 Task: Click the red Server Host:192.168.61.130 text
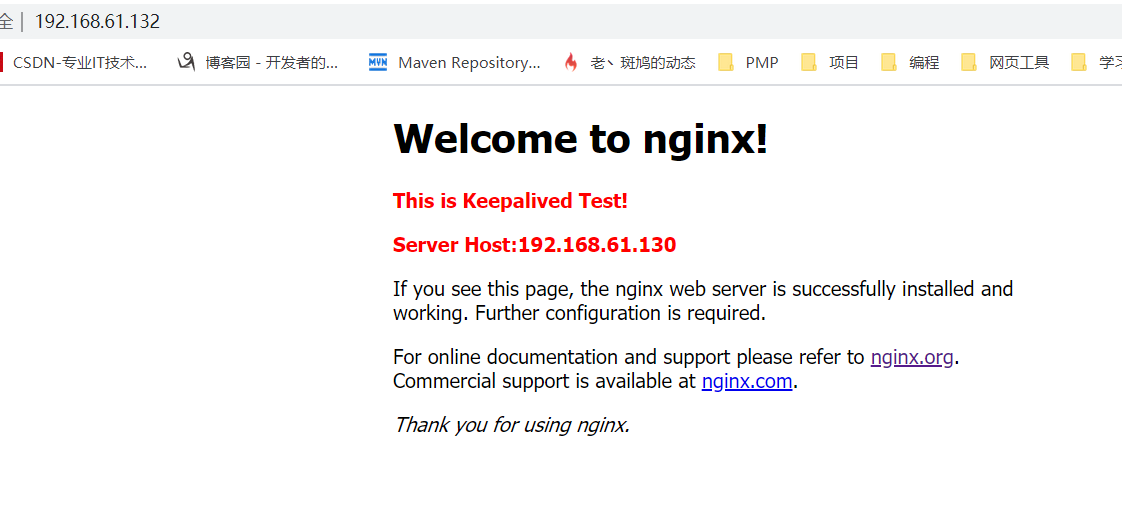point(535,245)
